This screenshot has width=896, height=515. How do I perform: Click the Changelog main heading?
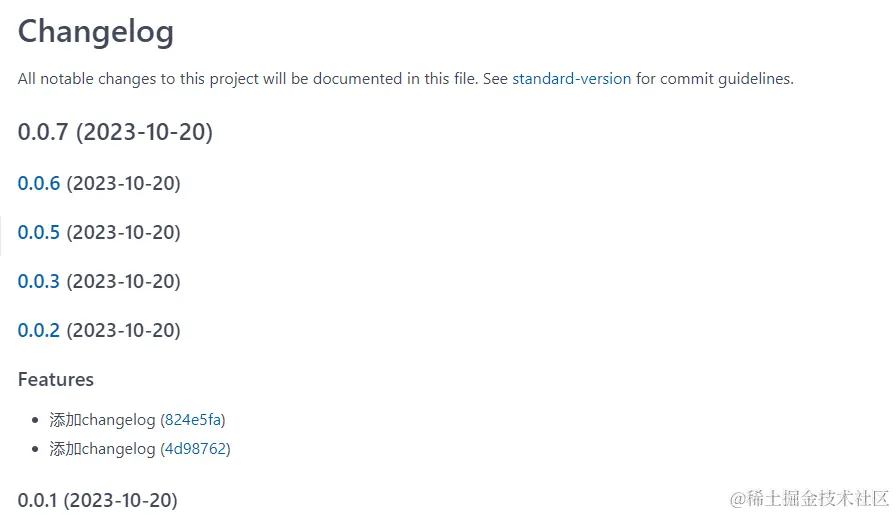96,31
